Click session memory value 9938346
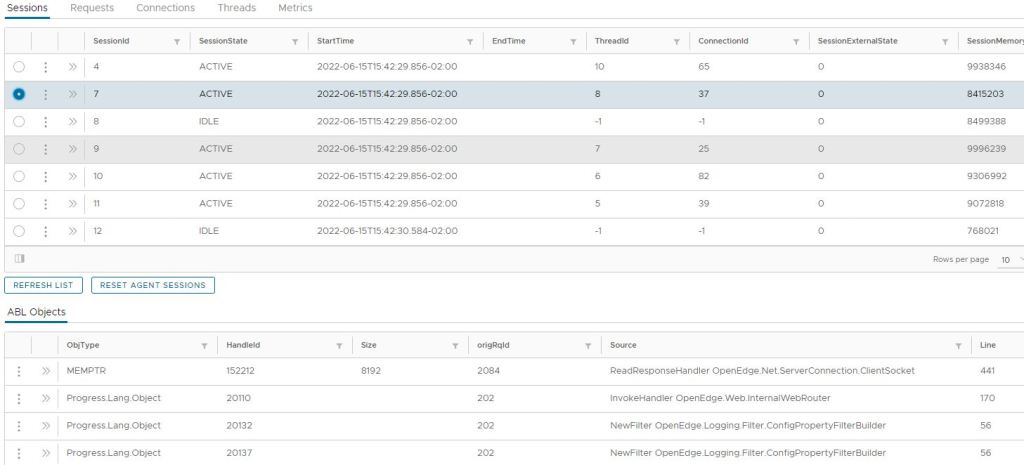 coord(986,67)
